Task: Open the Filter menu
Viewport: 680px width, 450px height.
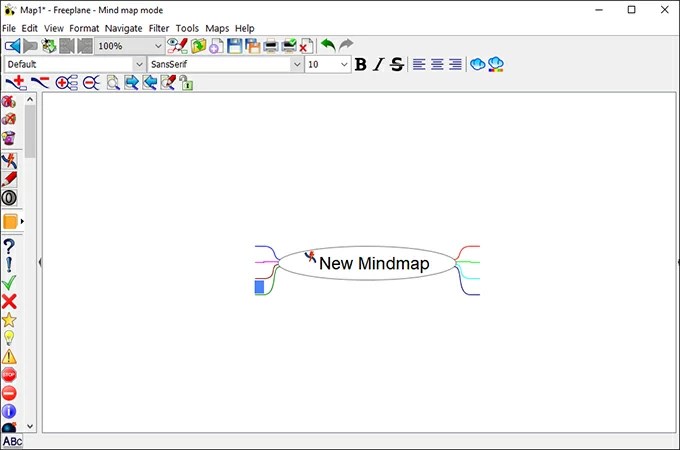Action: tap(159, 29)
